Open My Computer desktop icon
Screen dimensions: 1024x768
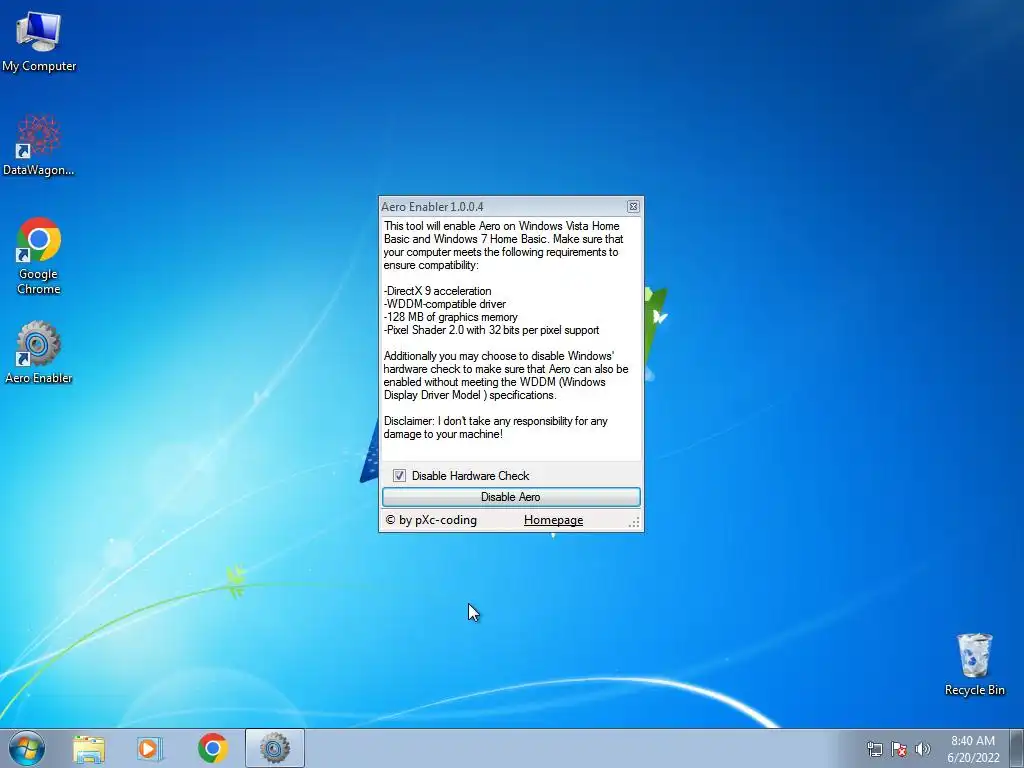[39, 40]
